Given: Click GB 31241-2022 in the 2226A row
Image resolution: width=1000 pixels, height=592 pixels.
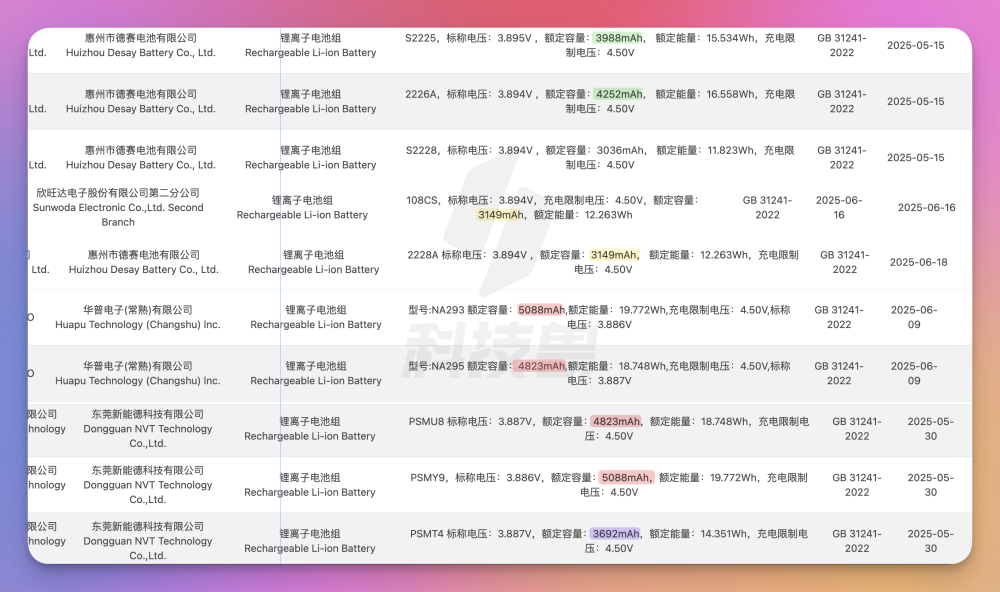Looking at the screenshot, I should 842,102.
